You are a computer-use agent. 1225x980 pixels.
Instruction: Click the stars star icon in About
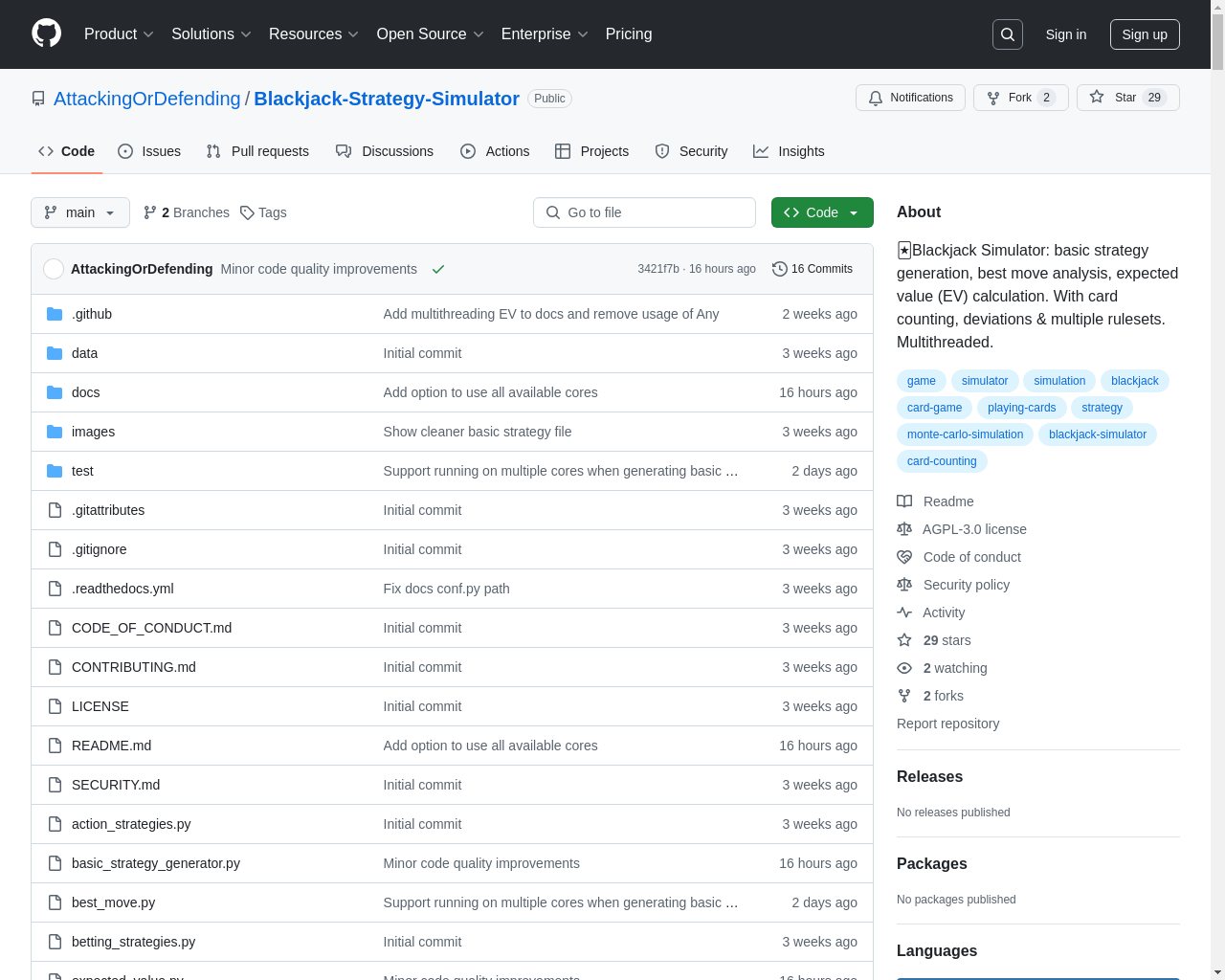904,640
